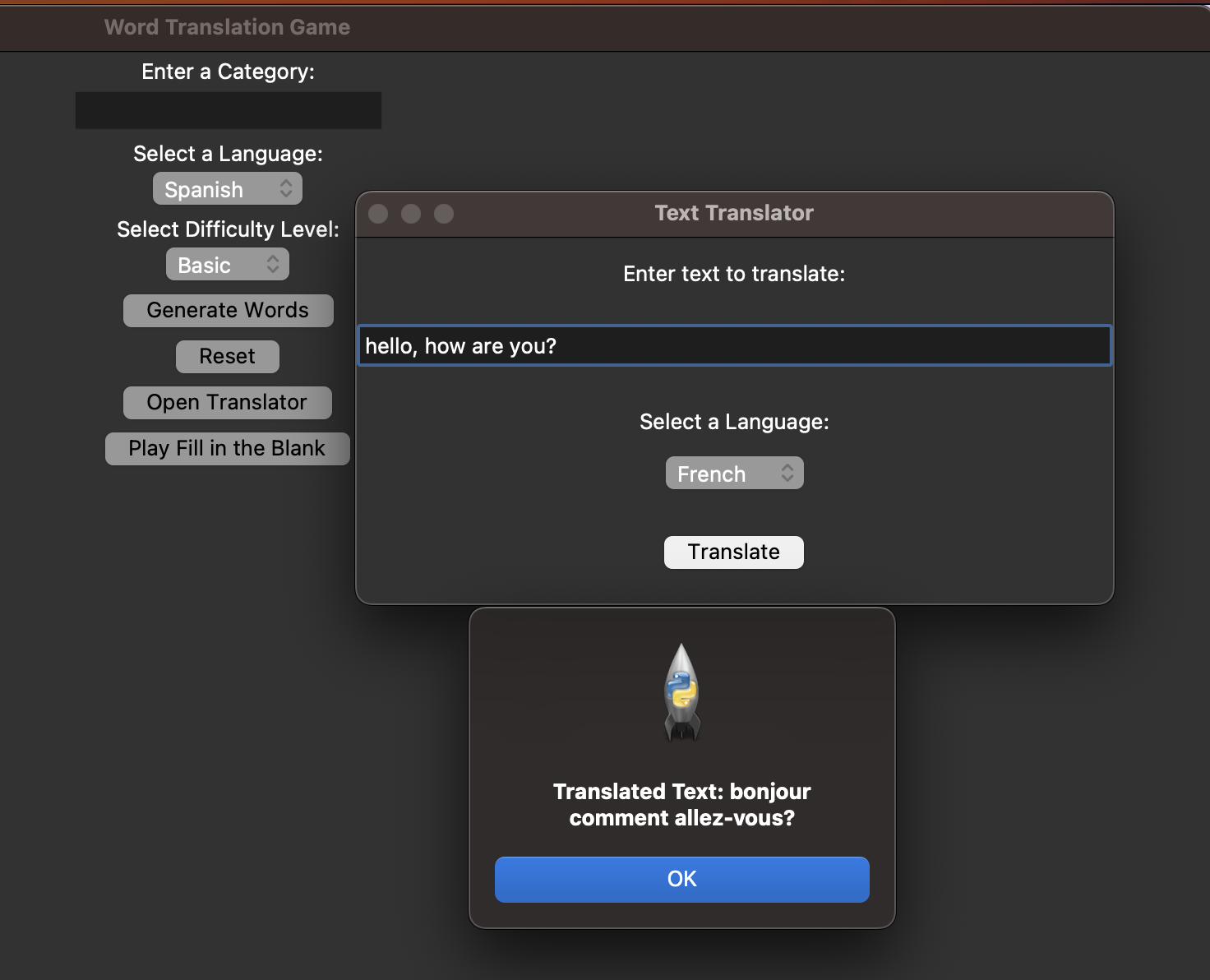Select the Text Translator window title bar
Image resolution: width=1210 pixels, height=980 pixels.
(733, 213)
